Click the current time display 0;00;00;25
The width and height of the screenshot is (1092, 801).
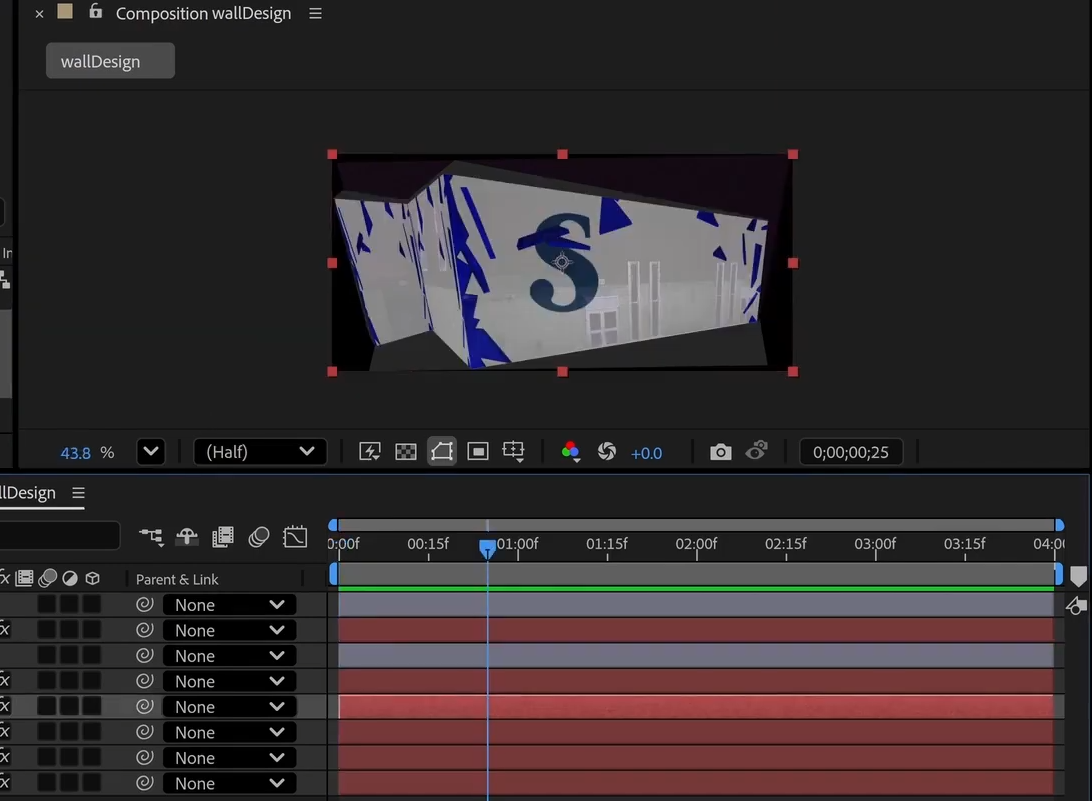point(851,451)
